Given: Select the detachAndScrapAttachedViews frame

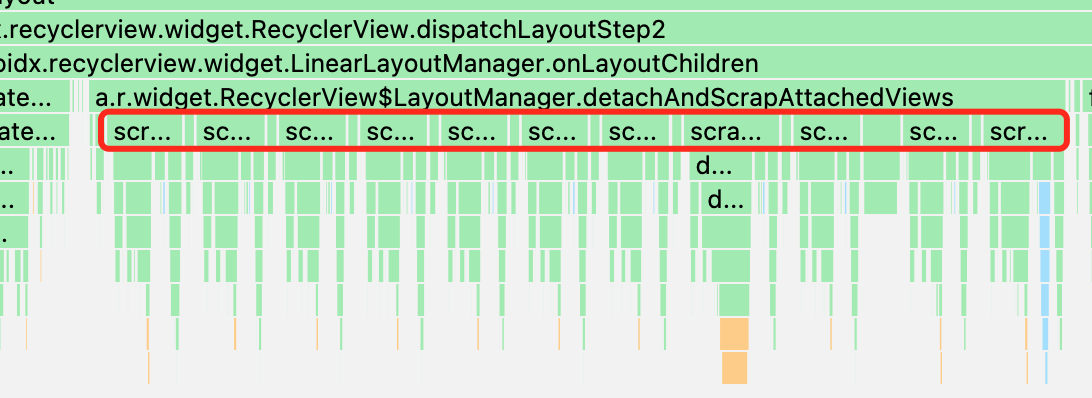Looking at the screenshot, I should point(577,97).
